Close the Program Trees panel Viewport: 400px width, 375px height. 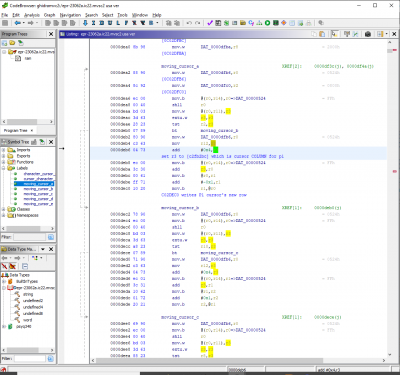pyautogui.click(x=51, y=34)
